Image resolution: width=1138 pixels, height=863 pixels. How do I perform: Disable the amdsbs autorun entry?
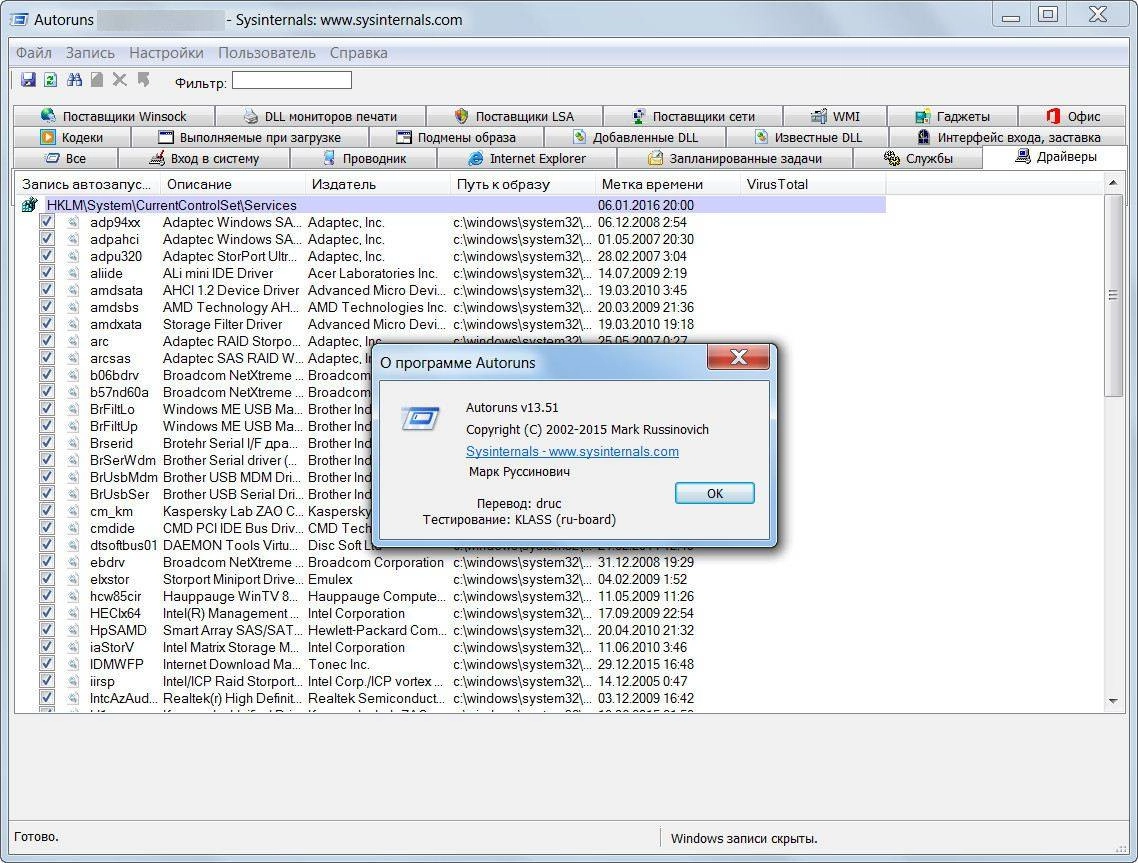click(x=46, y=307)
